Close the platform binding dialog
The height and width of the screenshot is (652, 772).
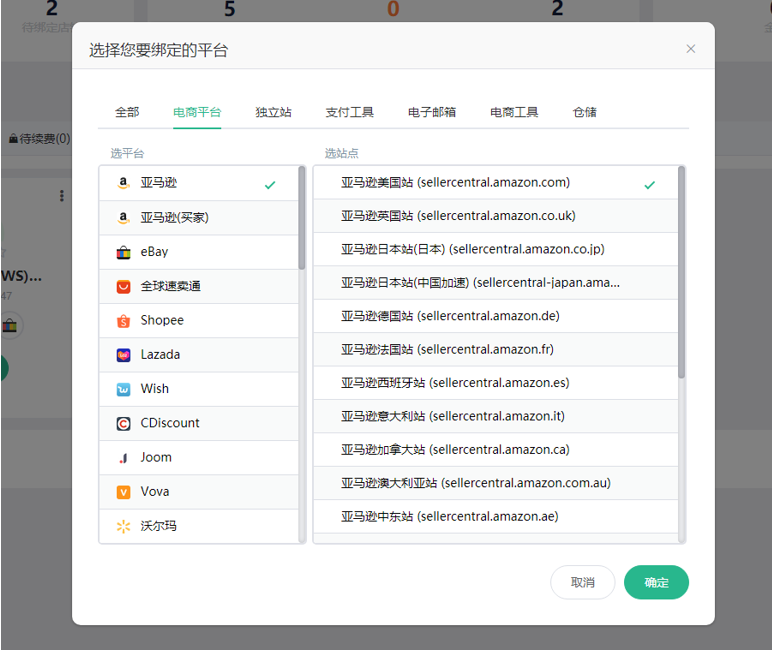click(691, 49)
